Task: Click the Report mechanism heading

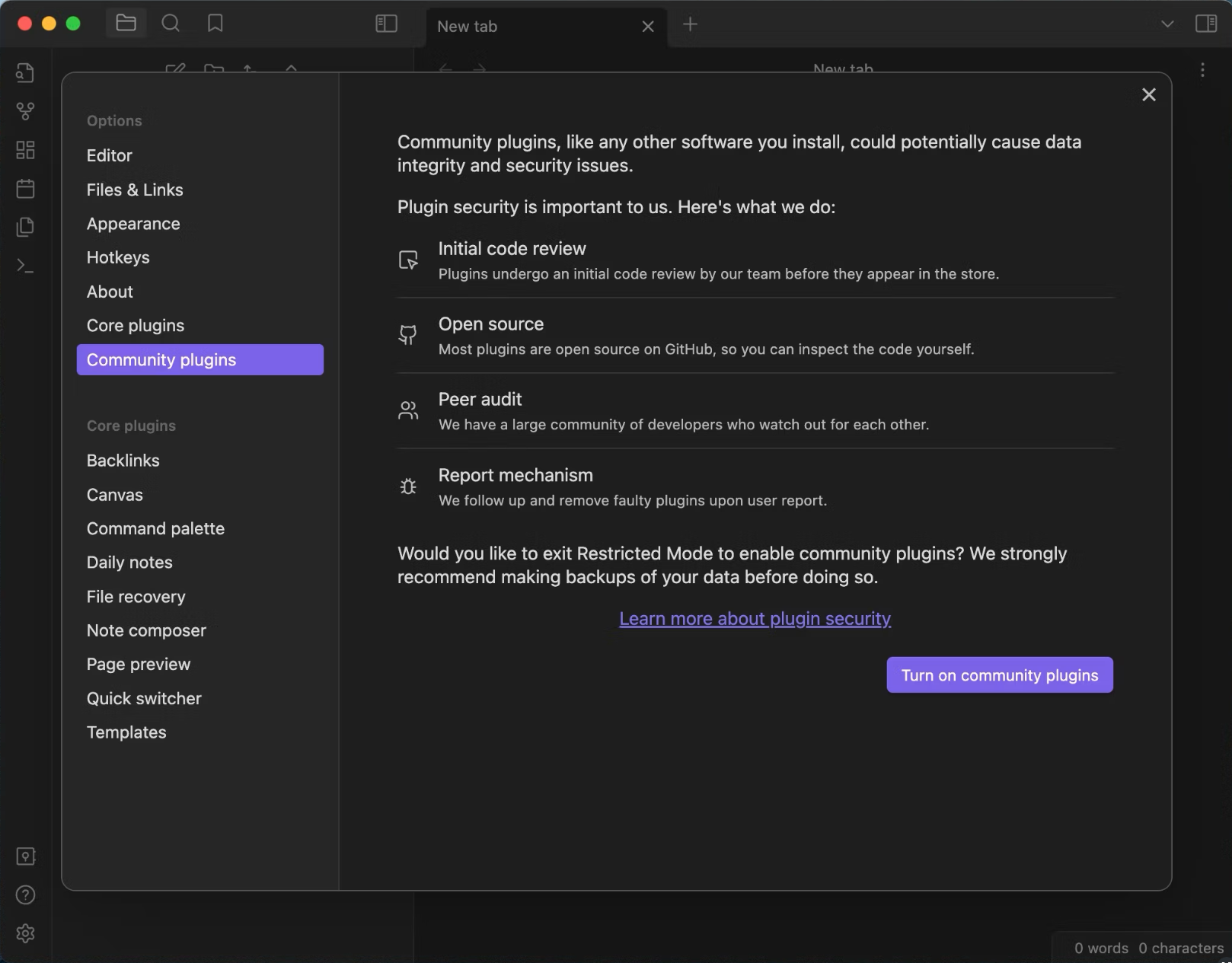Action: (x=515, y=475)
